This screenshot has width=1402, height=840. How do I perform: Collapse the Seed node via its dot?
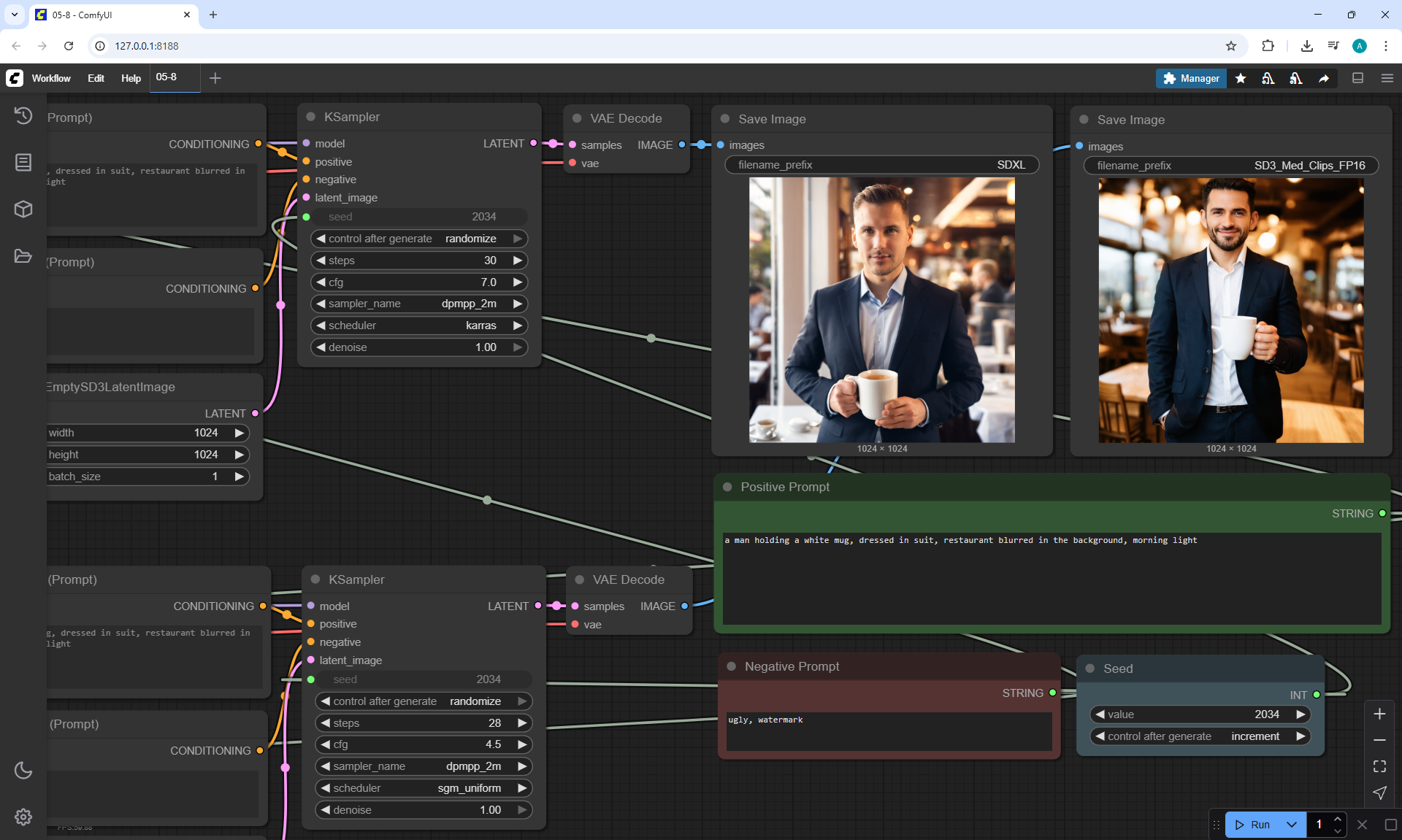(x=1090, y=668)
